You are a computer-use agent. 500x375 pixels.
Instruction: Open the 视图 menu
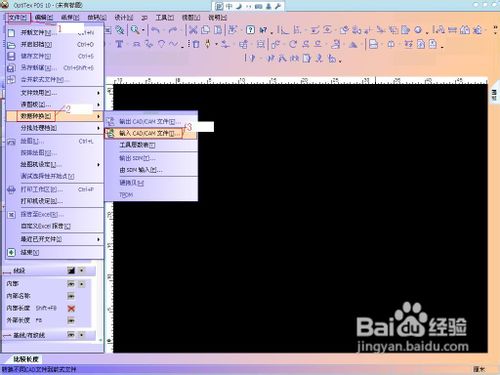point(191,18)
